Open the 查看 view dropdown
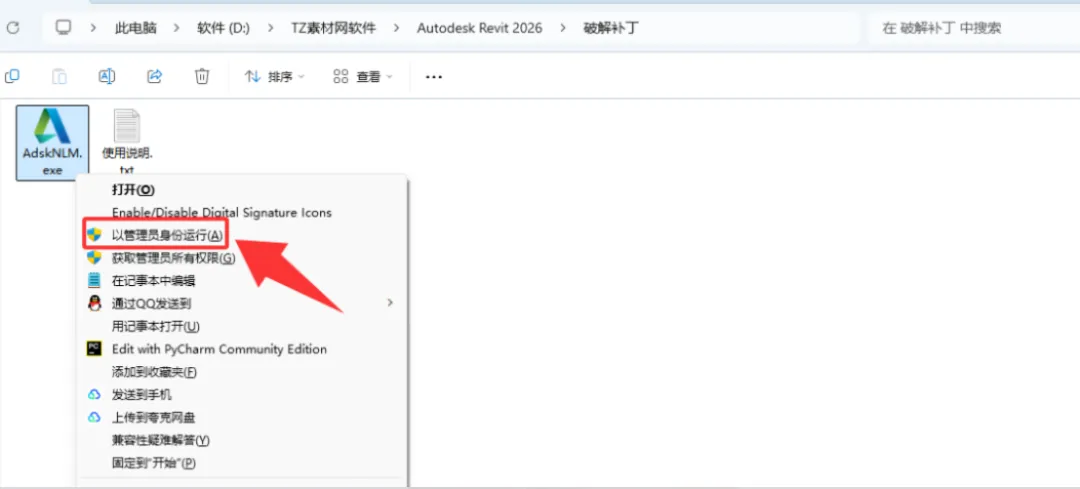 pyautogui.click(x=363, y=76)
